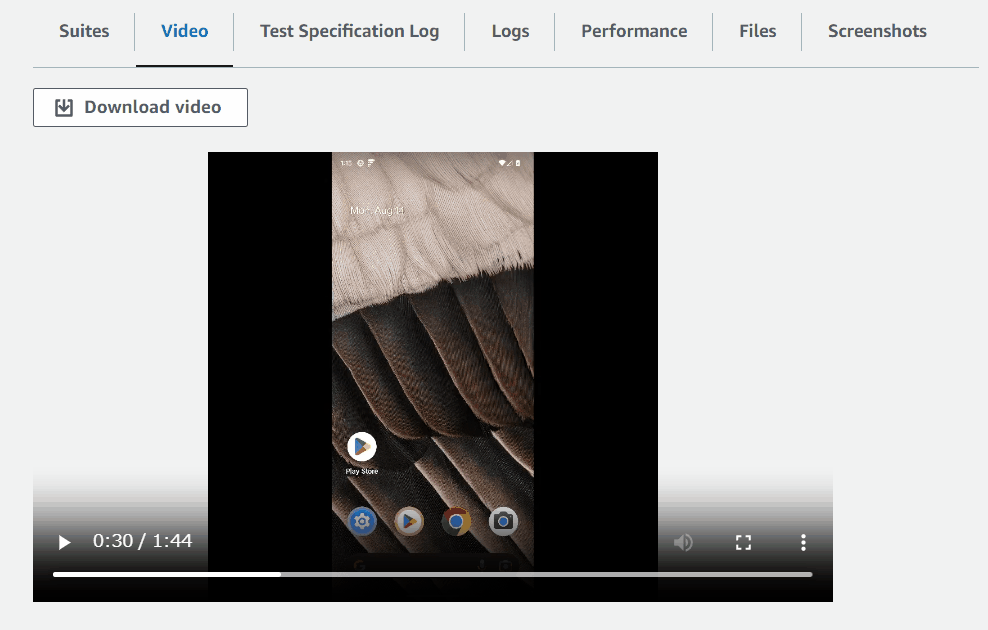This screenshot has height=630, width=988.
Task: Play the test run video
Action: click(65, 542)
